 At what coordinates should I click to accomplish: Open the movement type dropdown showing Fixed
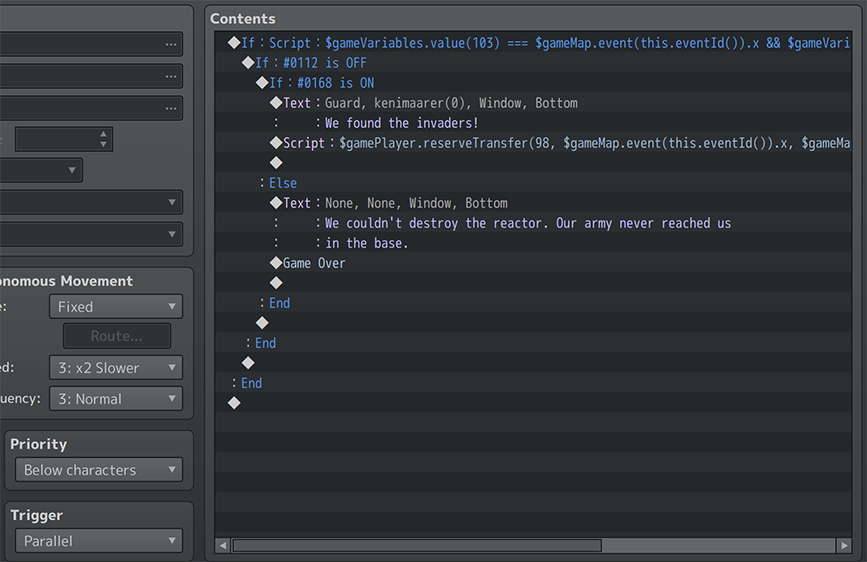click(x=116, y=307)
